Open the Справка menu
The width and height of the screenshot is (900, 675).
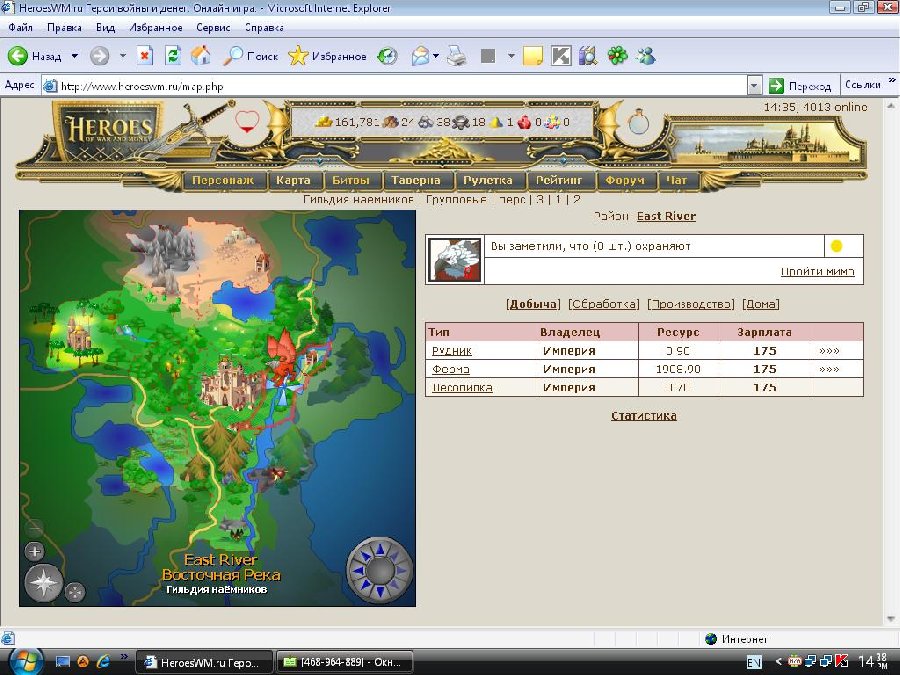[264, 27]
